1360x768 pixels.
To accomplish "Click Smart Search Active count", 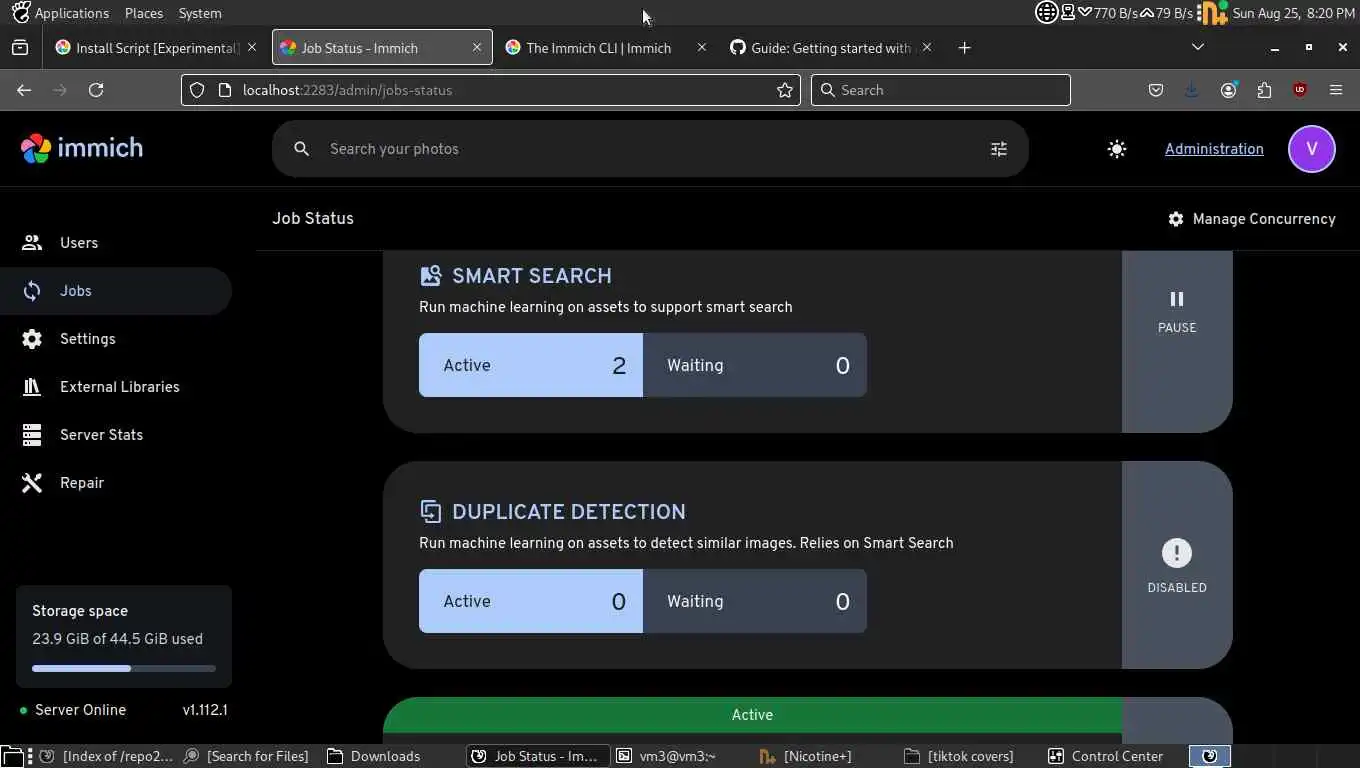I will (x=530, y=365).
